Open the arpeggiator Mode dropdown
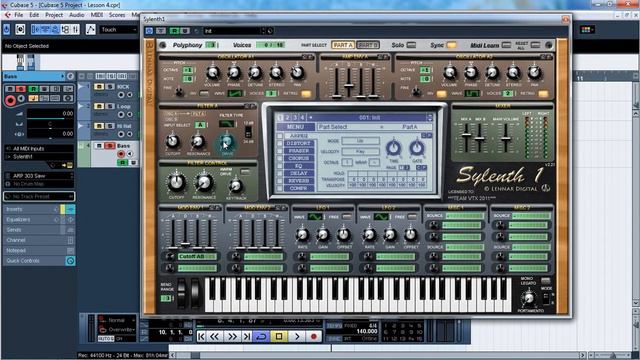This screenshot has height=360, width=640. [x=360, y=140]
